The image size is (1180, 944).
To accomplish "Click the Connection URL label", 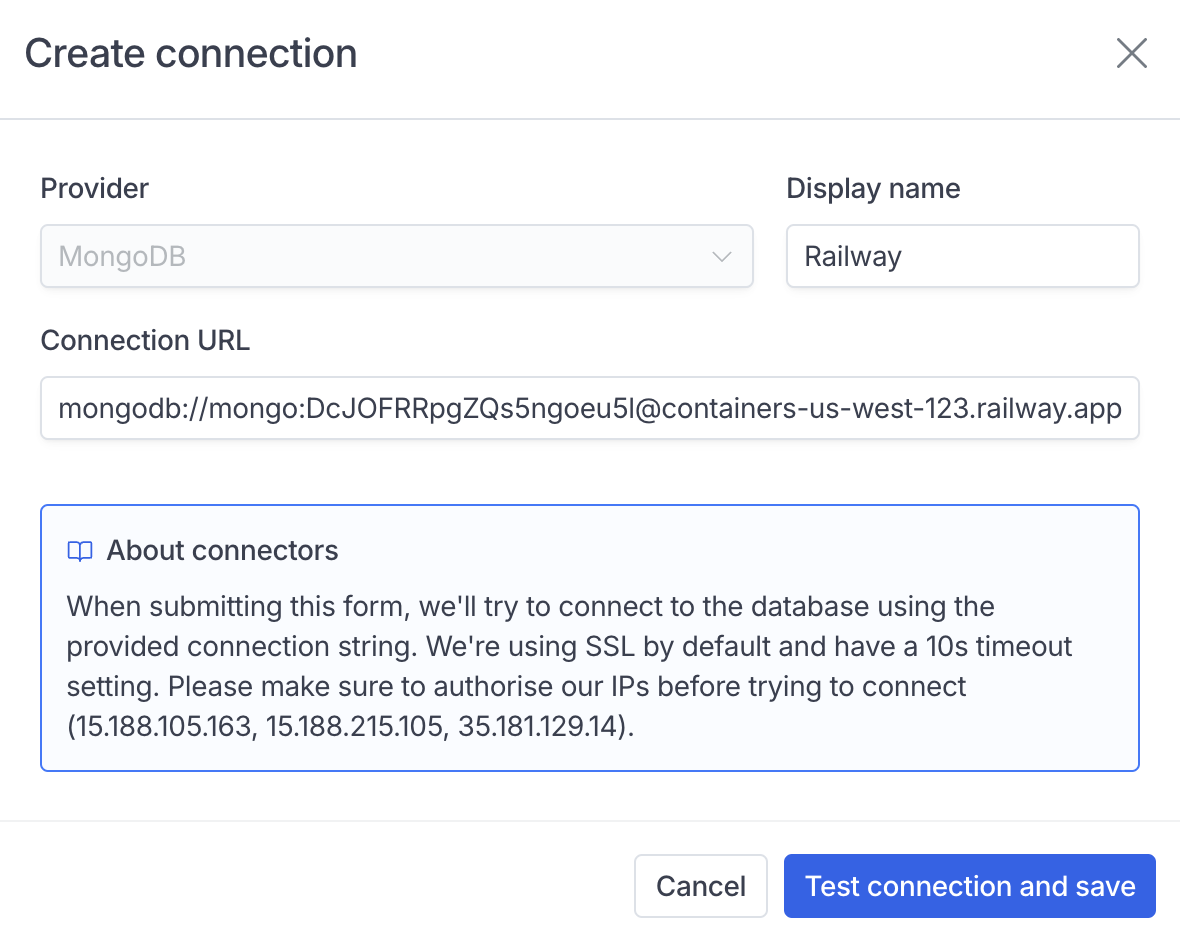I will coord(145,340).
